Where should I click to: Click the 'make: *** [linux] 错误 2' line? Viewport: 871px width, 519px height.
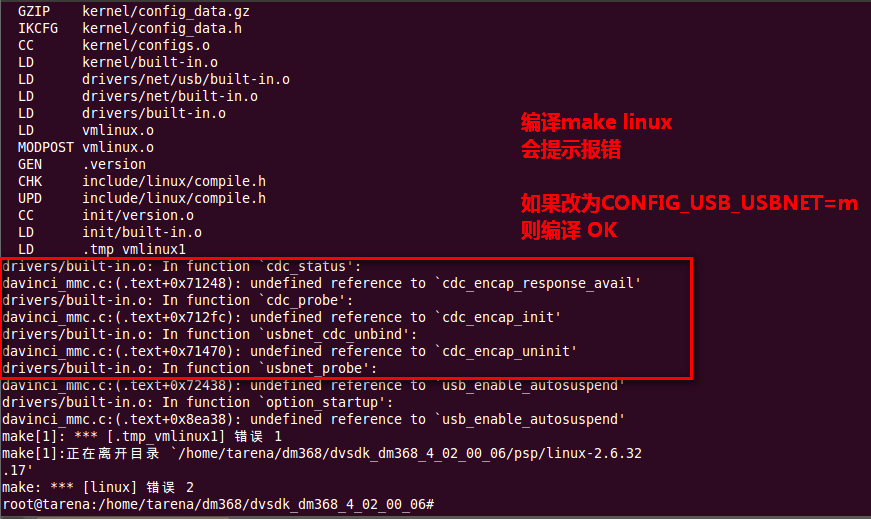point(98,488)
